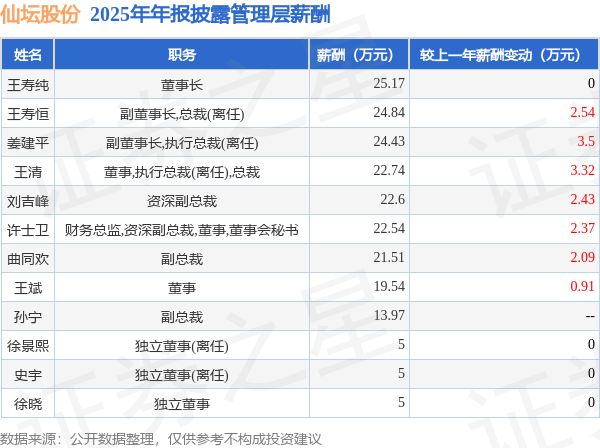Viewport: 600px width, 448px height.
Task: Select the name cell 王斌
Action: pos(28,288)
